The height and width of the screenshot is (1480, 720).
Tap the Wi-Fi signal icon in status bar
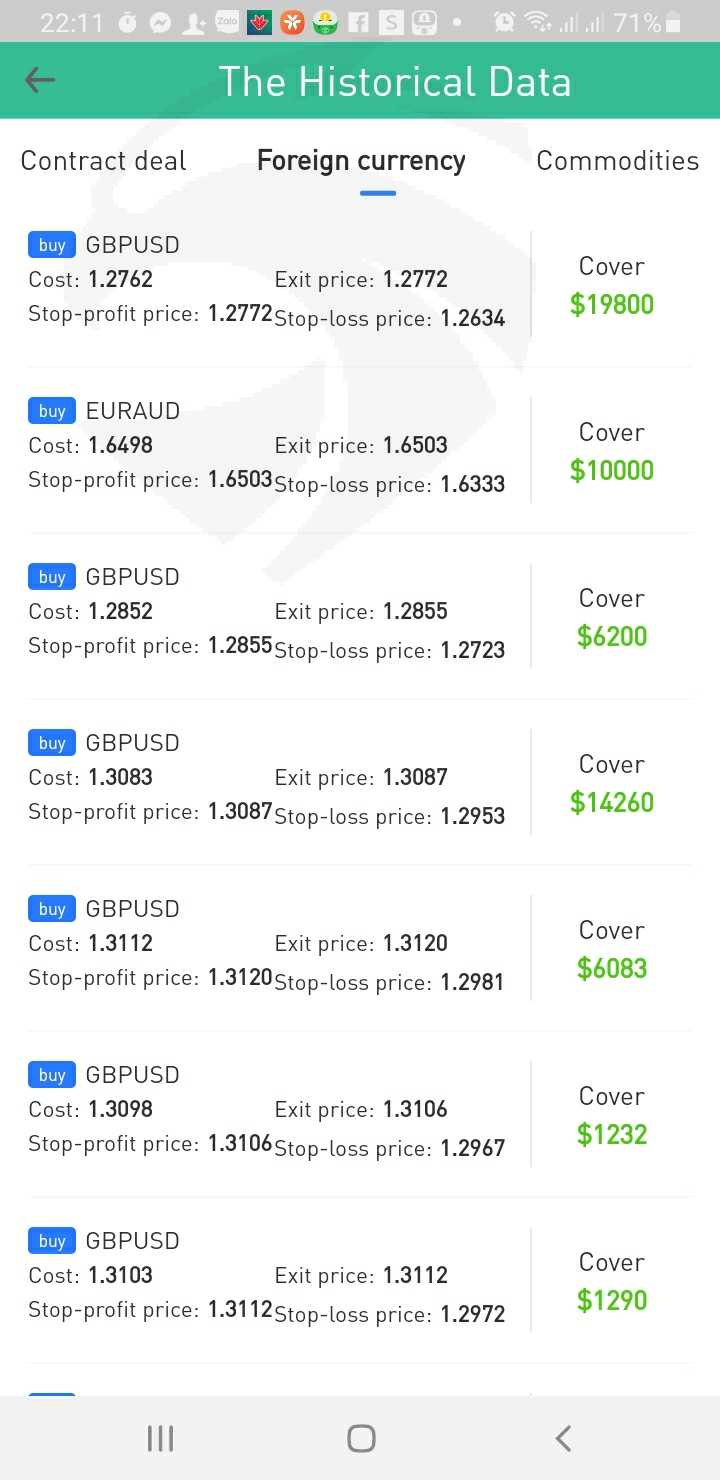pyautogui.click(x=538, y=22)
